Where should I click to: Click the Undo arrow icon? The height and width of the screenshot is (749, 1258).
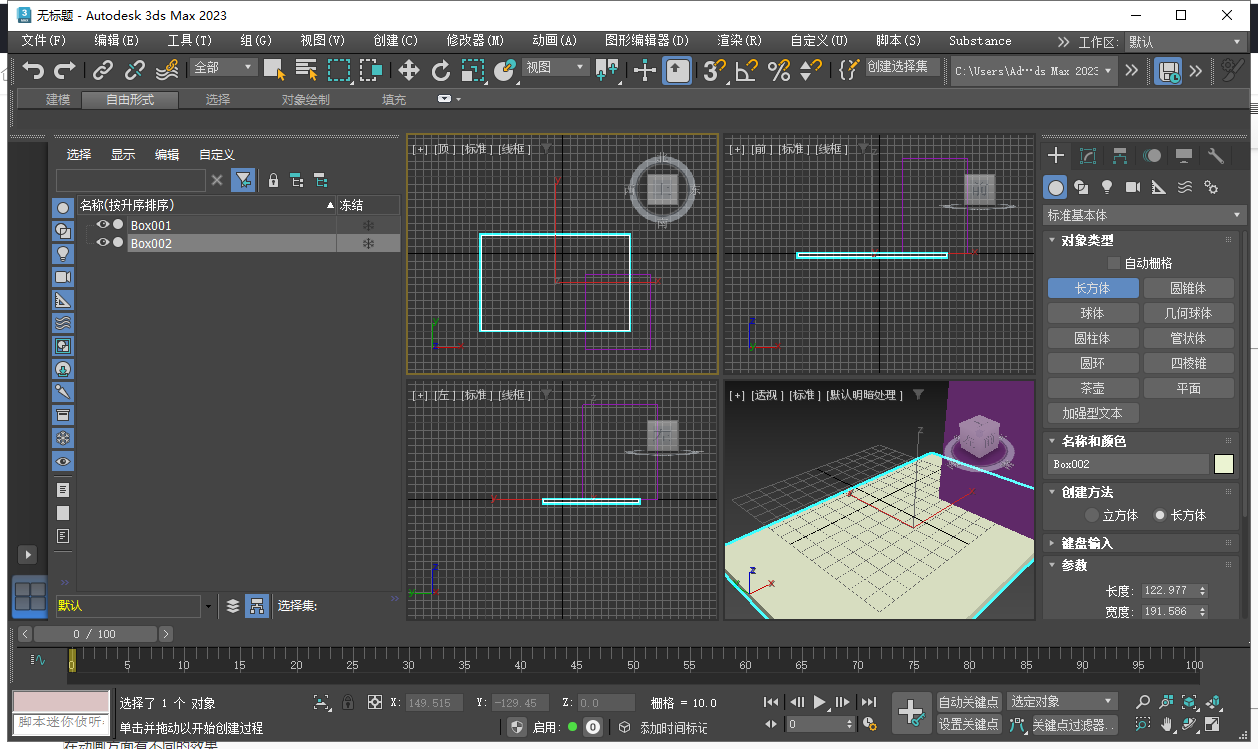coord(34,69)
